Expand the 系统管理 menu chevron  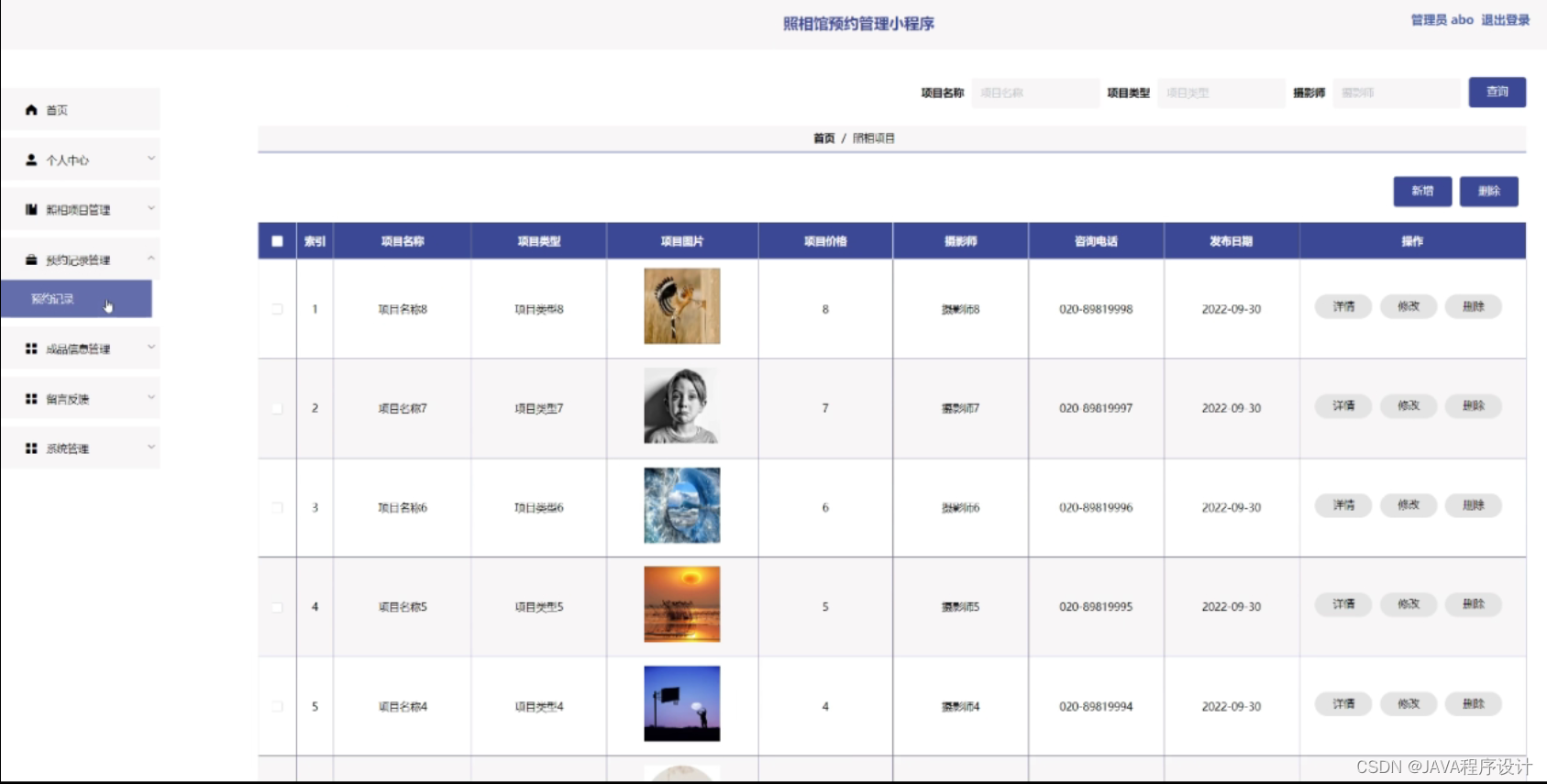(x=151, y=447)
